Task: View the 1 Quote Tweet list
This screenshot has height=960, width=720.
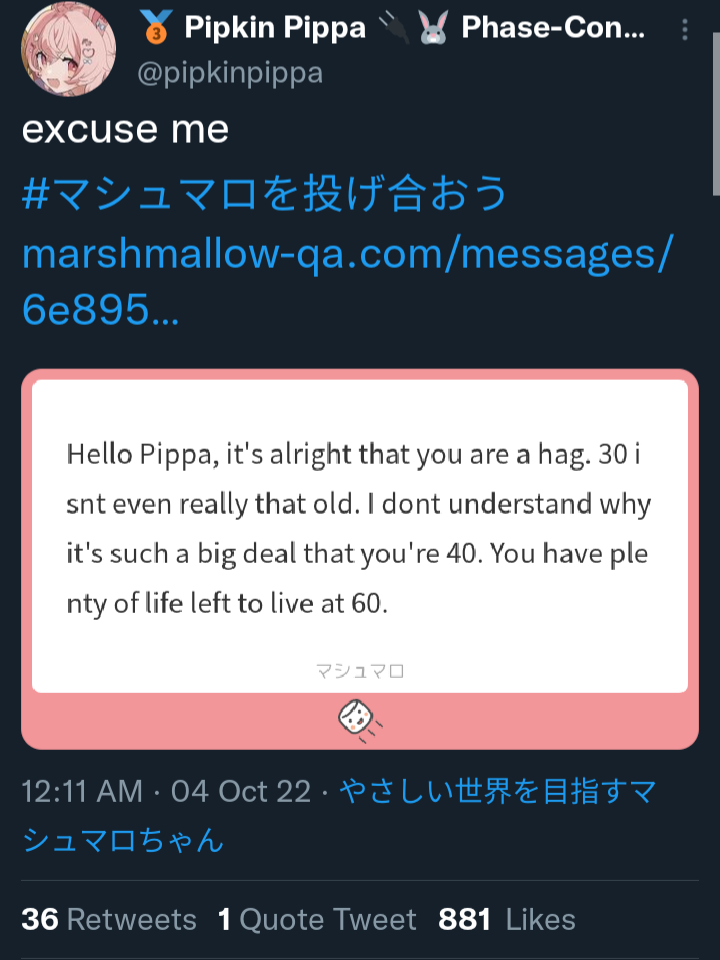Action: pos(317,920)
